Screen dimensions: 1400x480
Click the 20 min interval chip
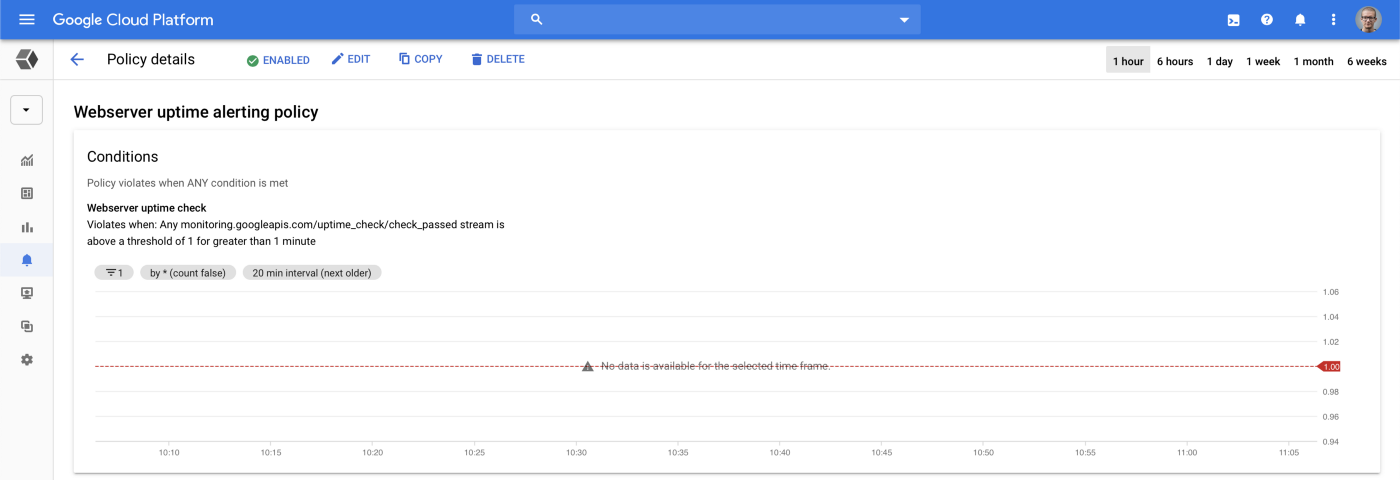click(312, 272)
